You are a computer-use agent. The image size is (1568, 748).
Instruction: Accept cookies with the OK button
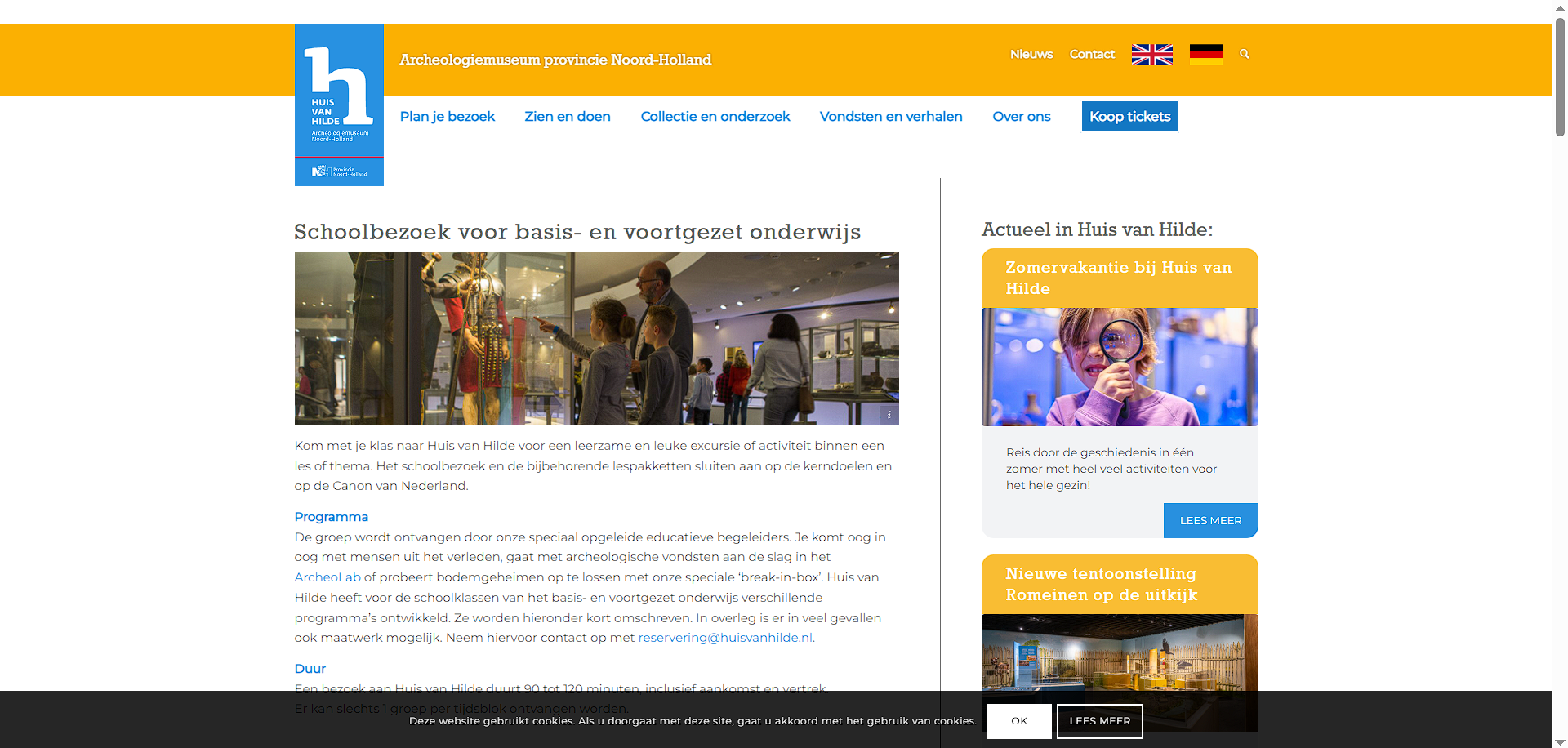1018,721
